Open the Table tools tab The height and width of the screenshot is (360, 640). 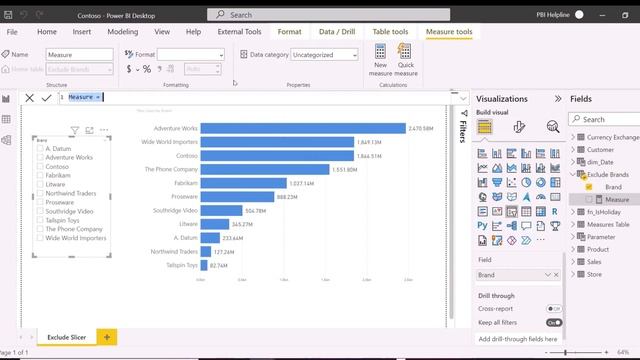pyautogui.click(x=390, y=32)
